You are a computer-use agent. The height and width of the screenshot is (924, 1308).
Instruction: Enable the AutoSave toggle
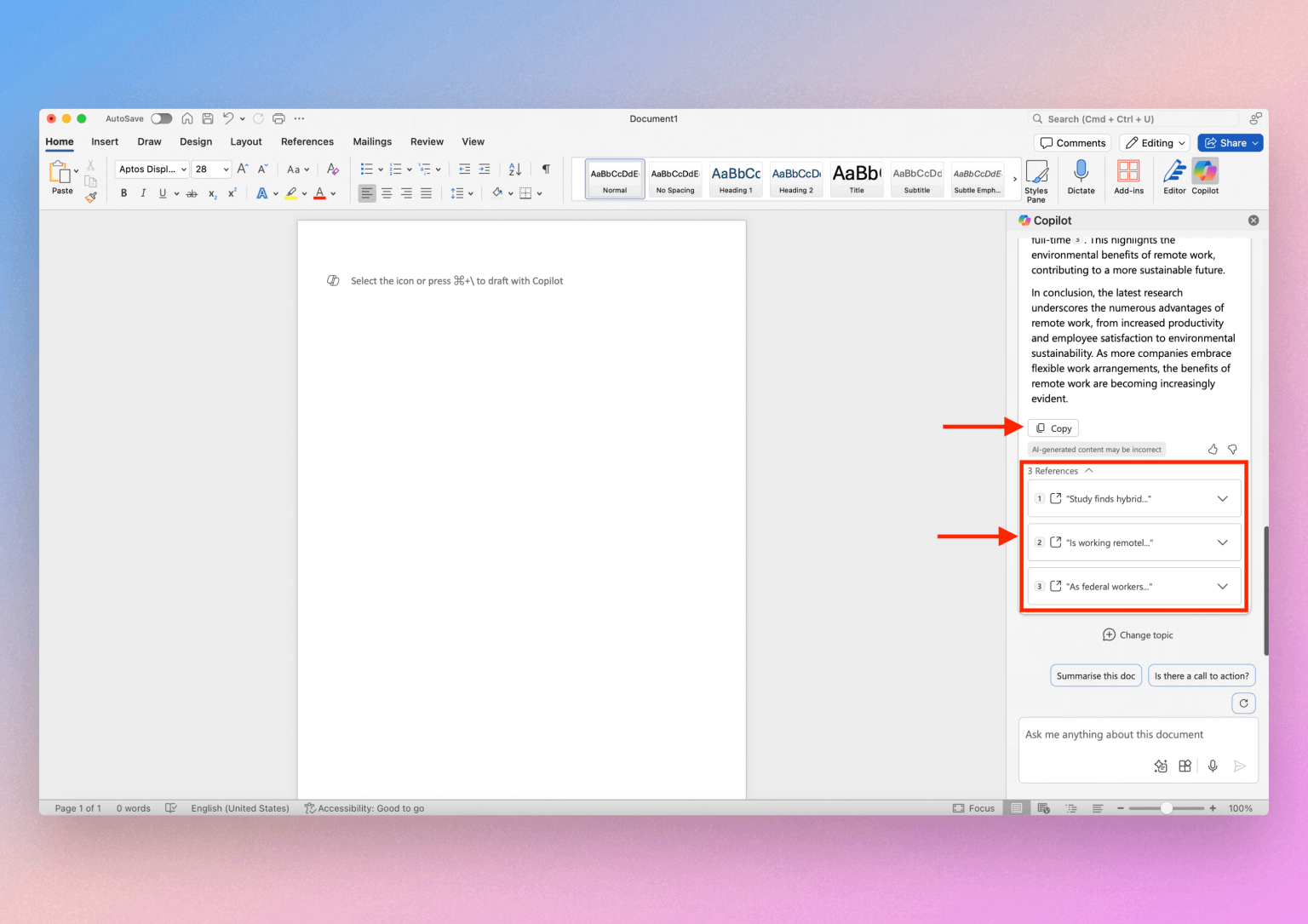[161, 118]
